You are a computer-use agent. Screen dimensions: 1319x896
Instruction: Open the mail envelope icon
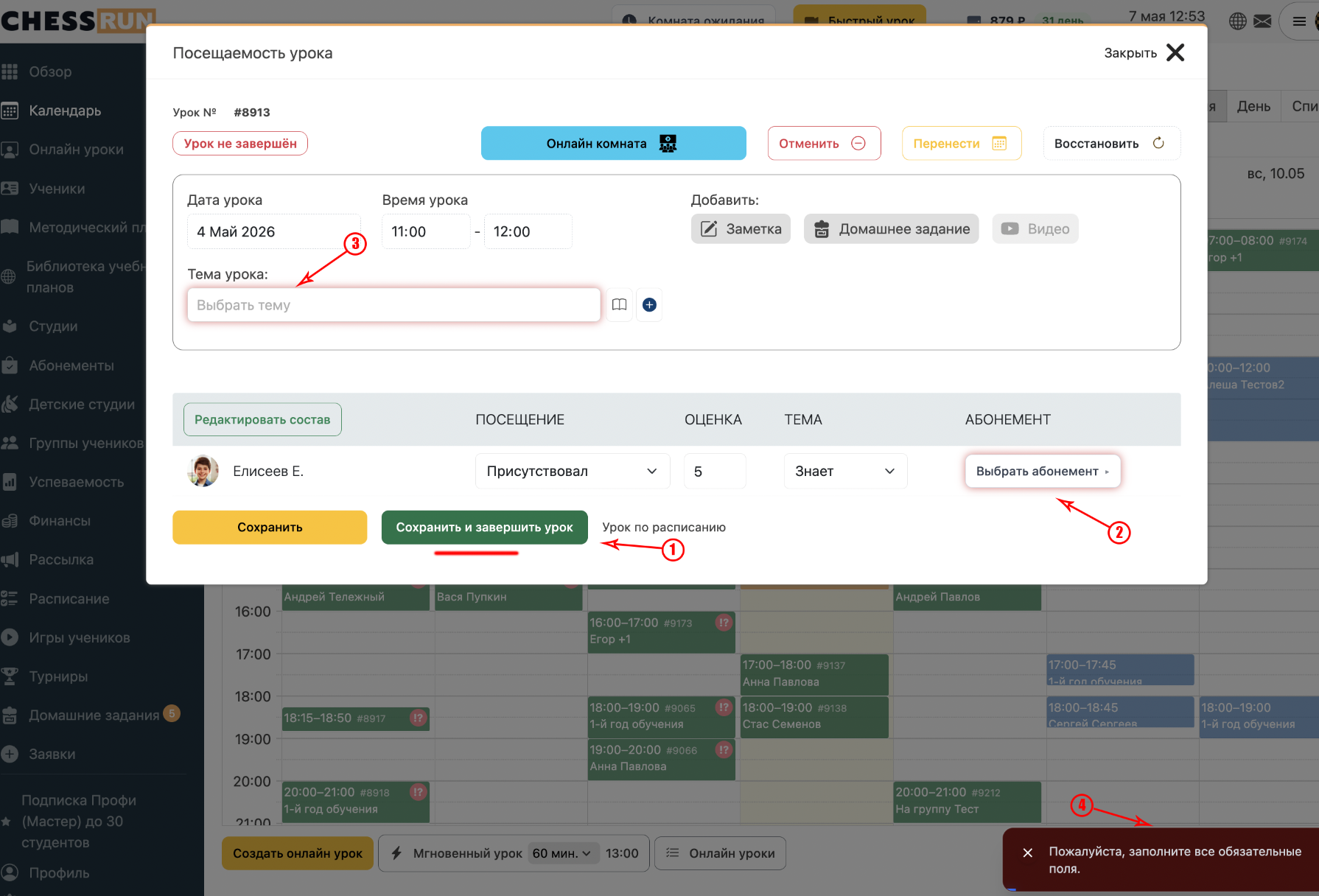click(1263, 21)
